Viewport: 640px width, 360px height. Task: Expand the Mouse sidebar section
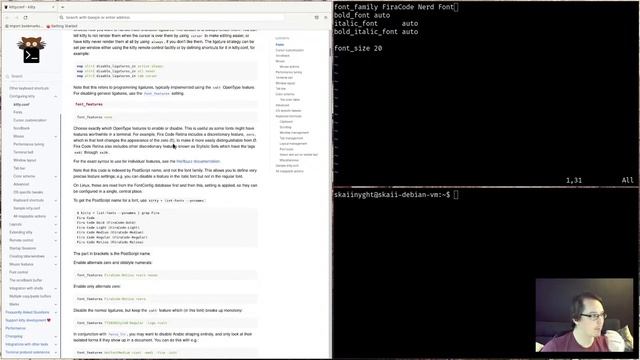[56, 136]
